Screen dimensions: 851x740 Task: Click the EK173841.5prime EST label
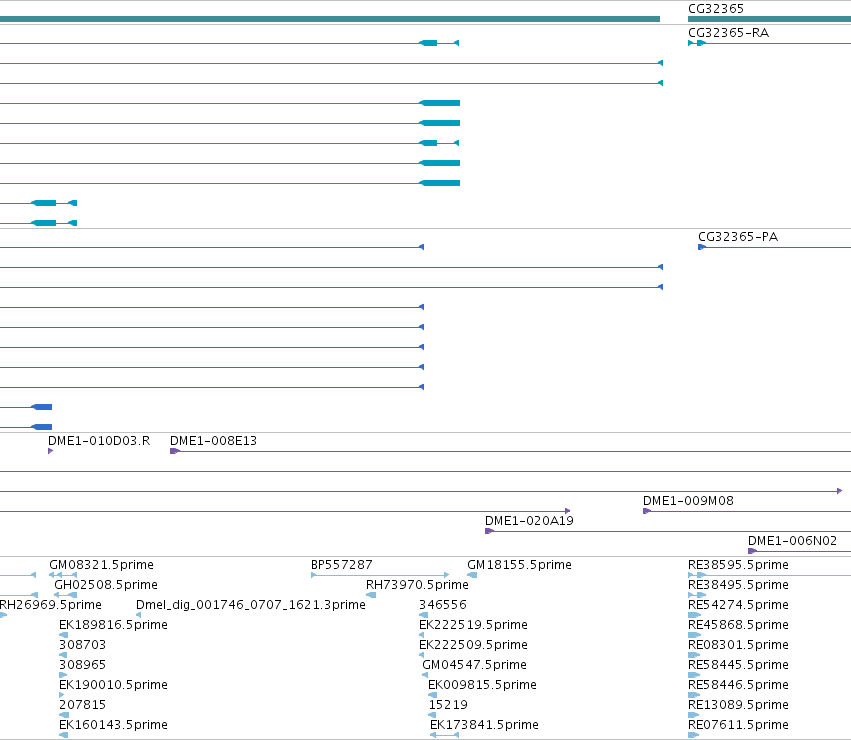[484, 725]
